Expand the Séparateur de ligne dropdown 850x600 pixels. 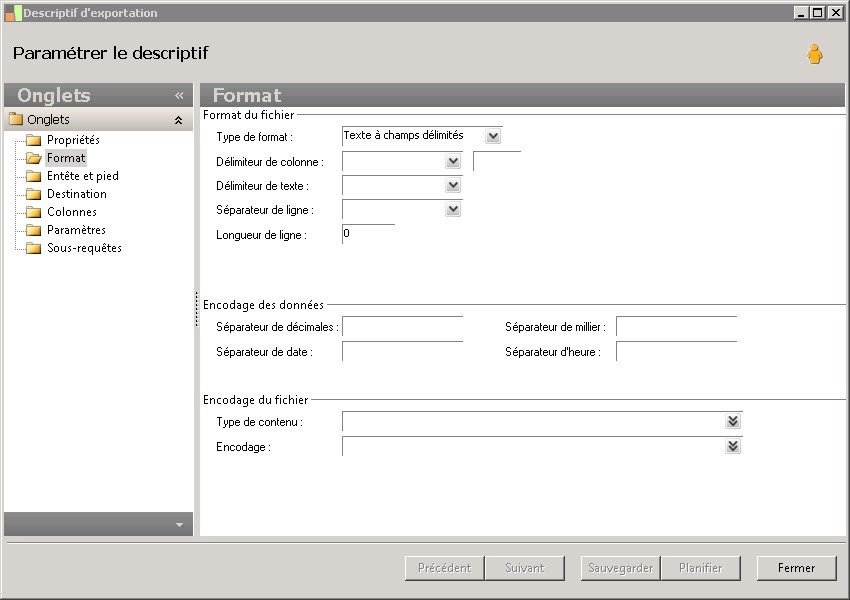tap(453, 209)
